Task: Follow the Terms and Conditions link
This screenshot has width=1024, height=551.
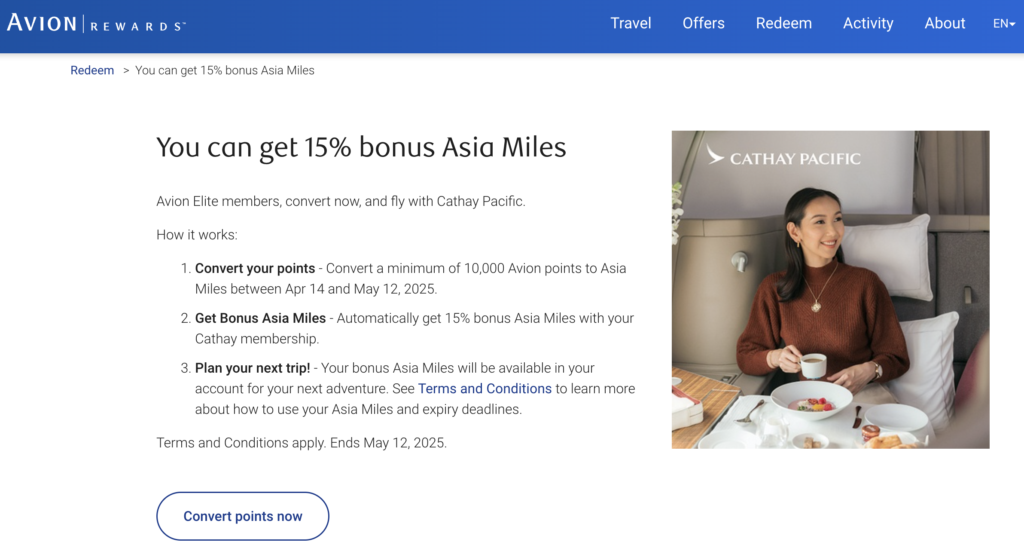Action: [x=485, y=388]
